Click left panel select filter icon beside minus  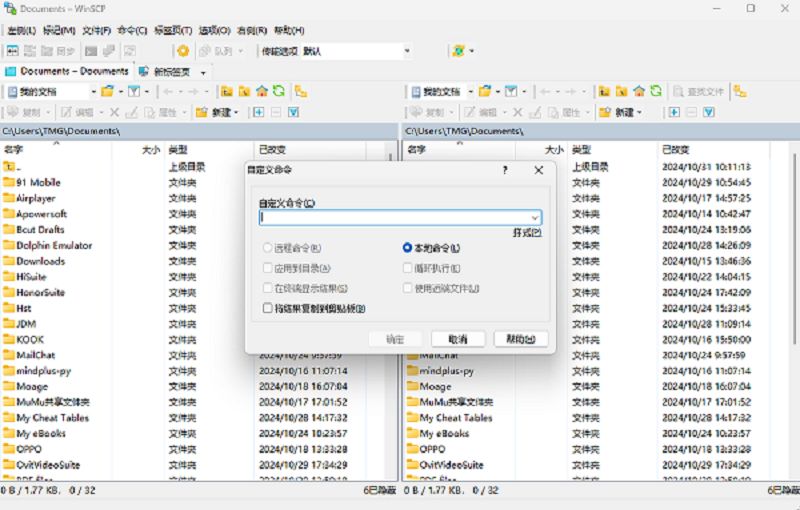click(293, 112)
